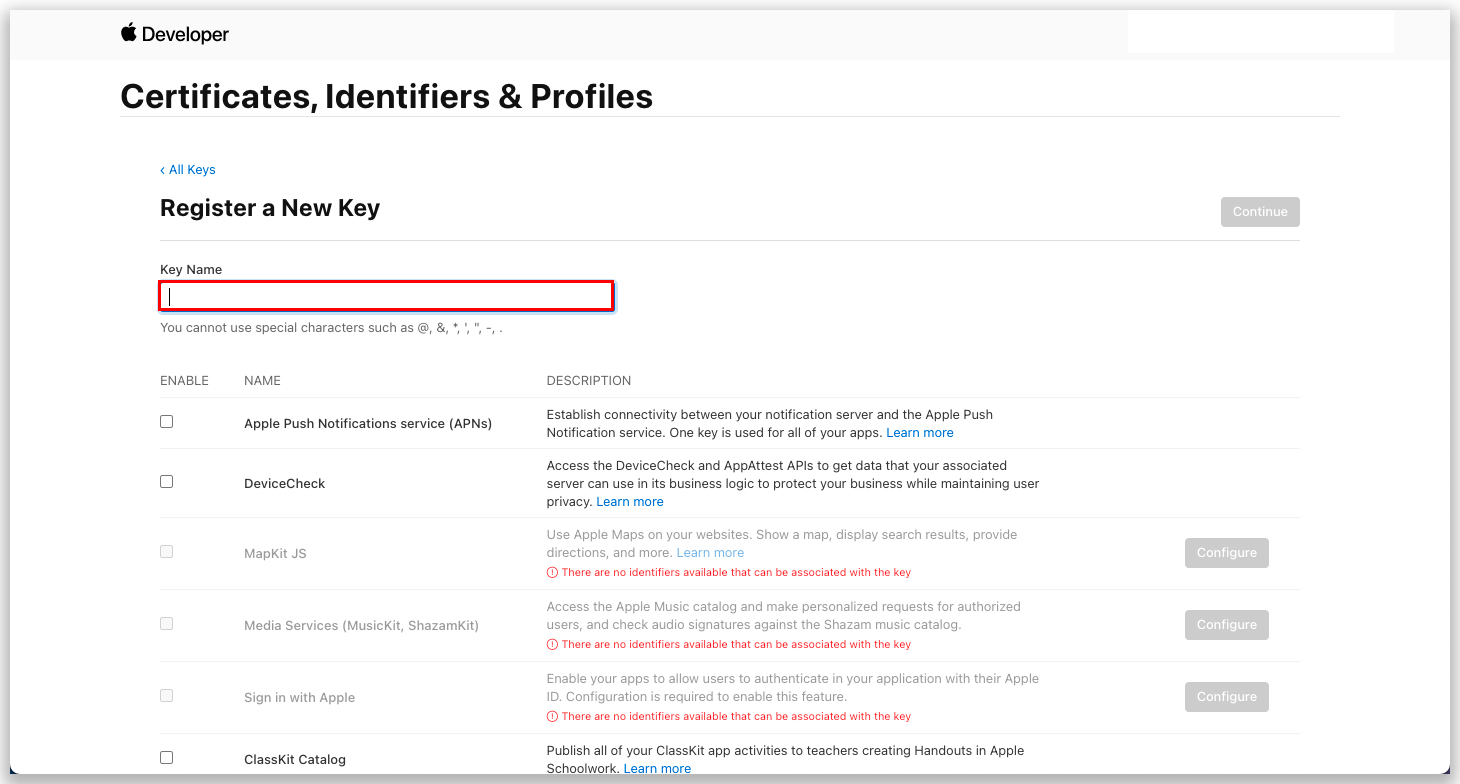Configure Sign in with Apple key
This screenshot has height=784, width=1460.
tap(1227, 697)
